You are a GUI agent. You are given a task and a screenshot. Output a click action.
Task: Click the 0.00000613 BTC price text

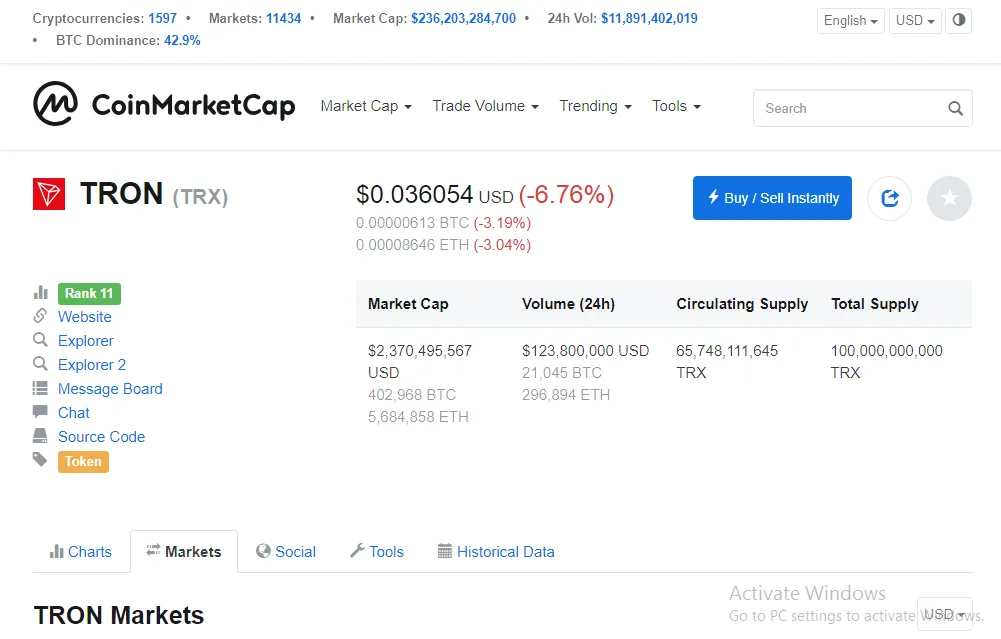click(412, 223)
